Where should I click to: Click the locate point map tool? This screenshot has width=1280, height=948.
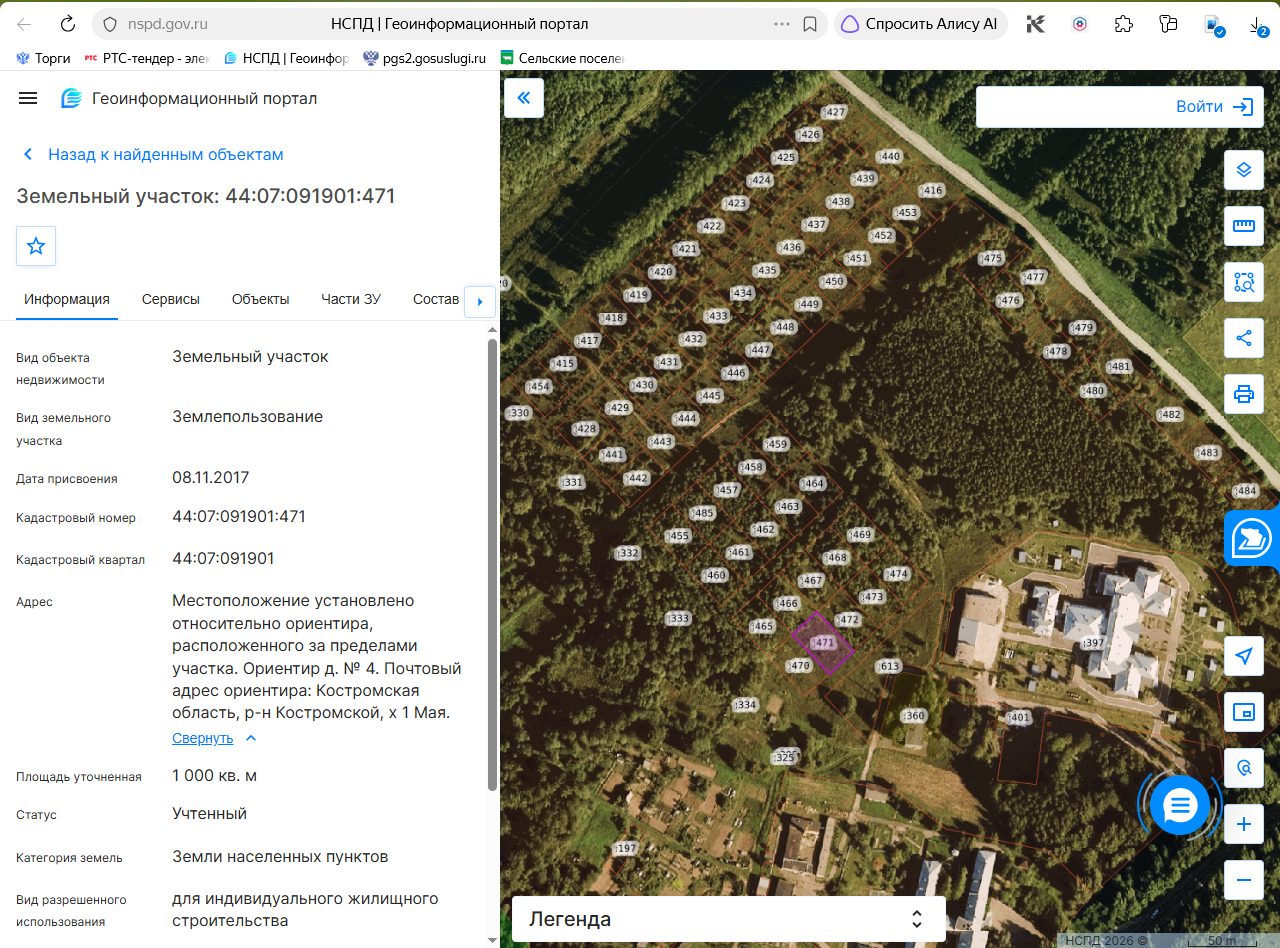tap(1244, 768)
